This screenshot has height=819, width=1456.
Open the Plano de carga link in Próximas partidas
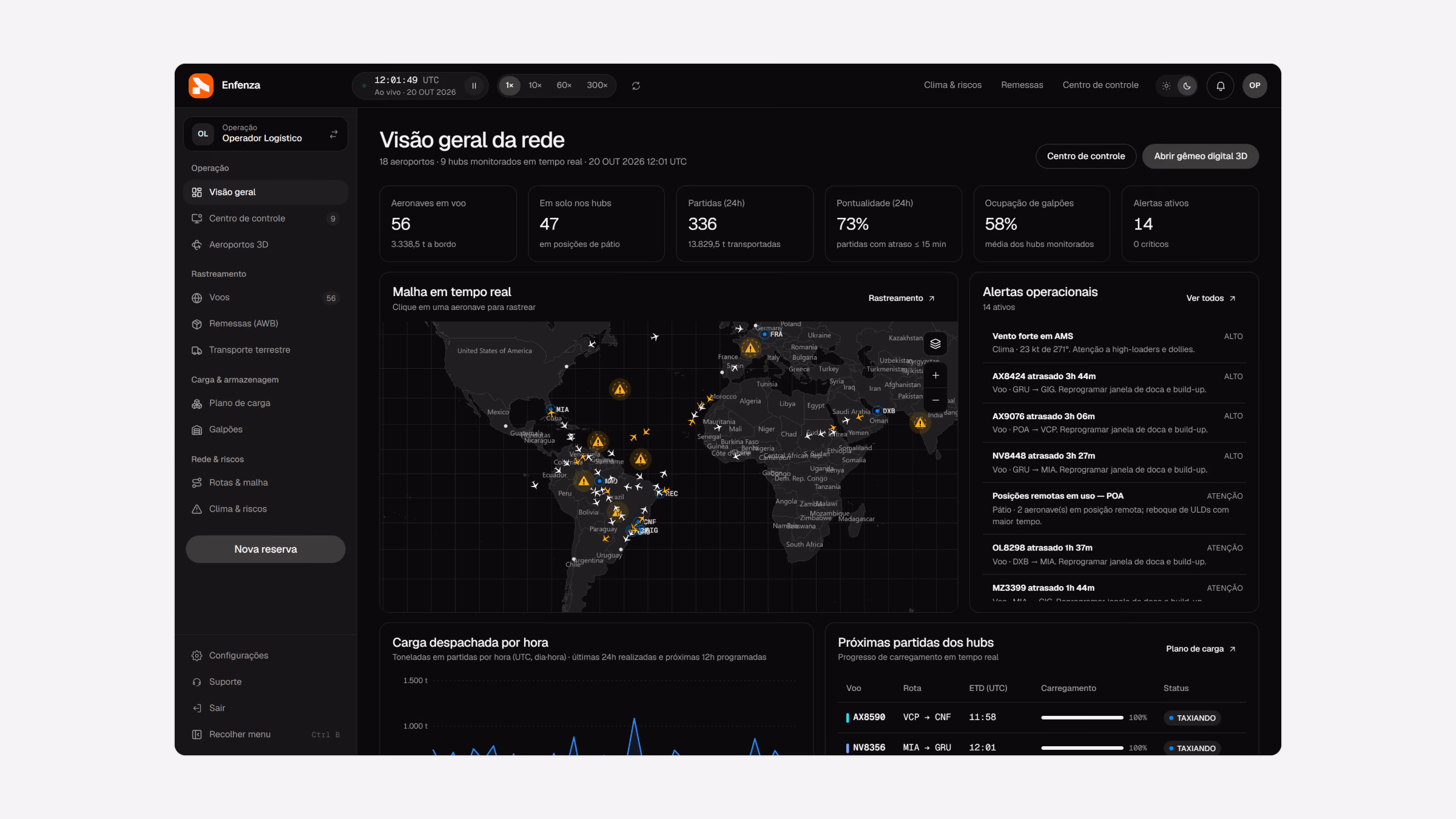tap(1201, 649)
